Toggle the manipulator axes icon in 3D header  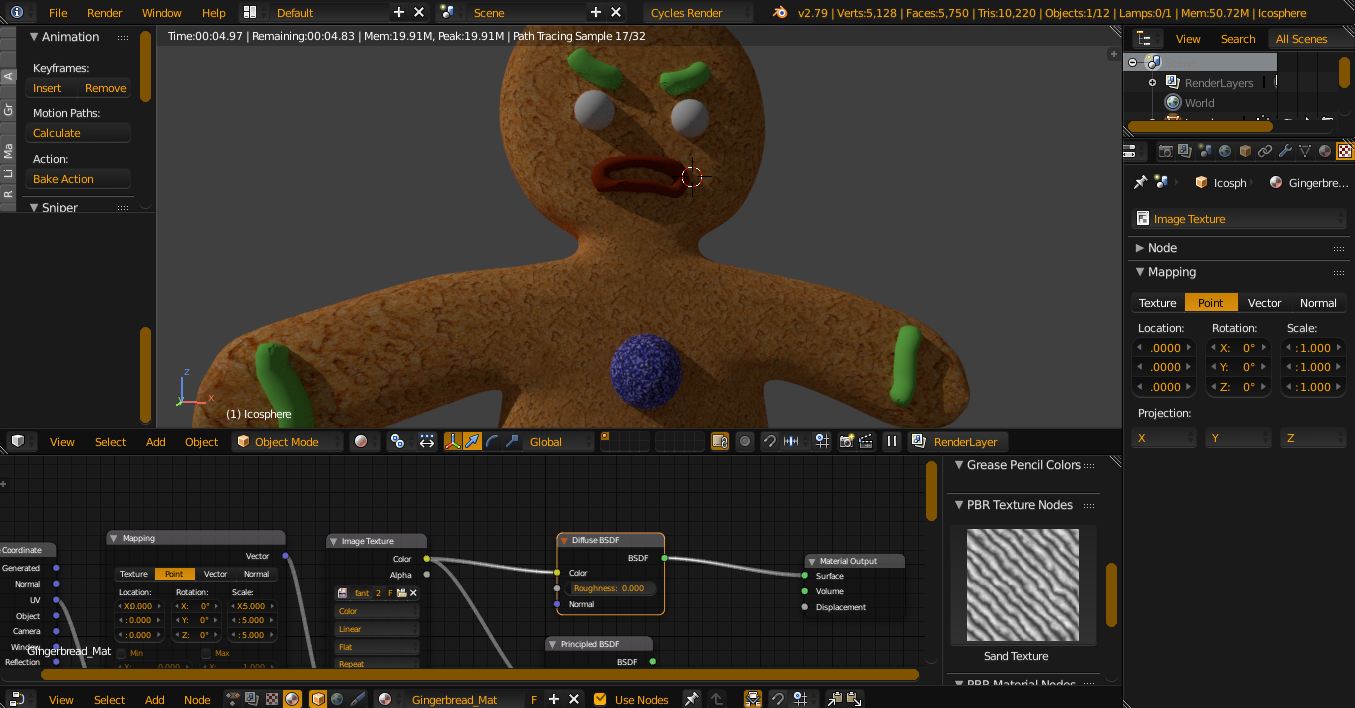click(x=452, y=441)
